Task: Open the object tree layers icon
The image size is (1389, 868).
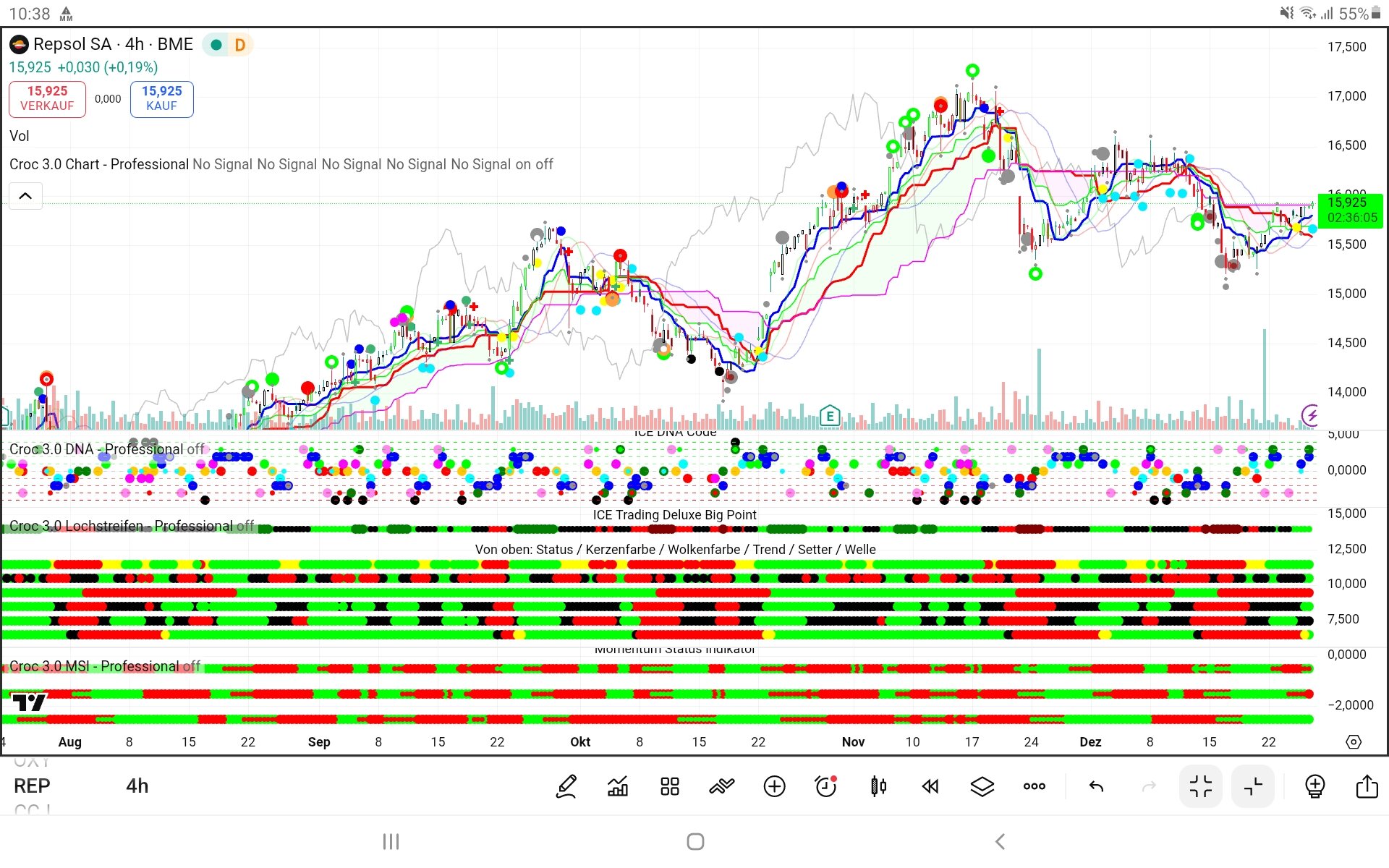Action: click(982, 786)
